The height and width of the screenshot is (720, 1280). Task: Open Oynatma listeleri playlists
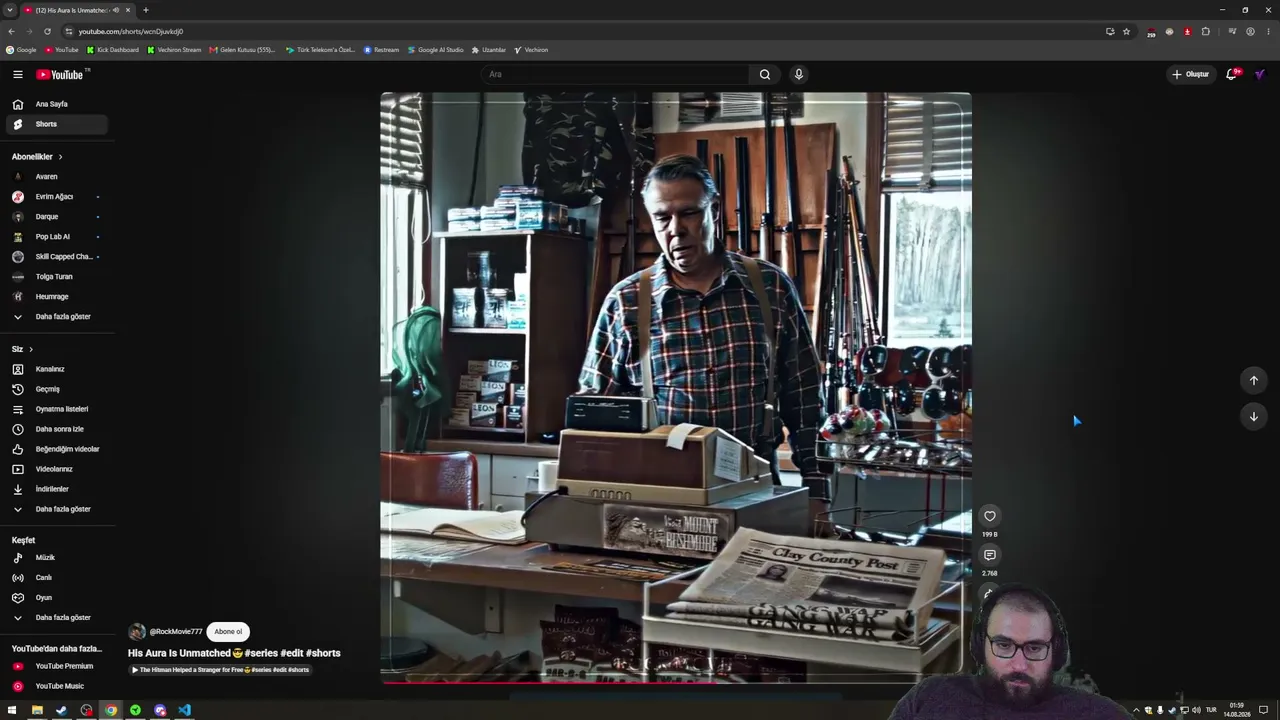[56, 409]
